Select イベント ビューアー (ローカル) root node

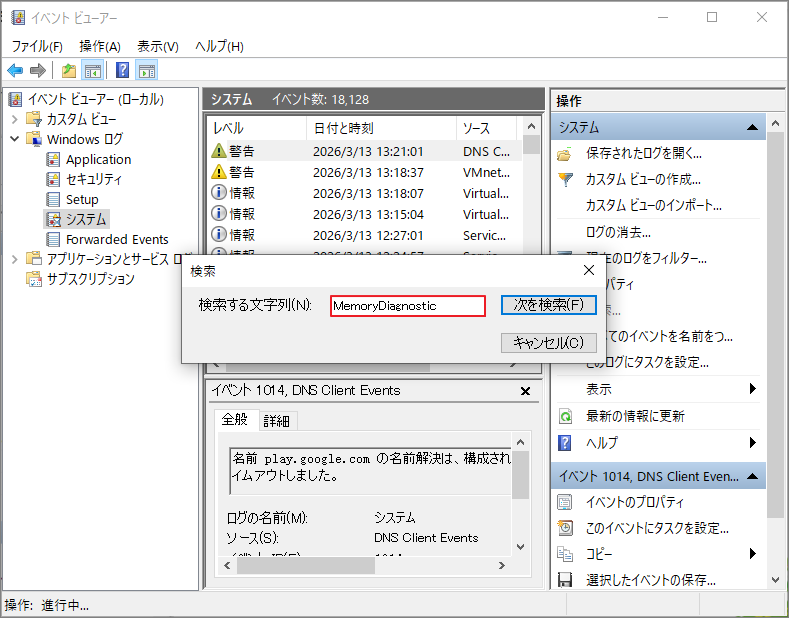tap(96, 99)
